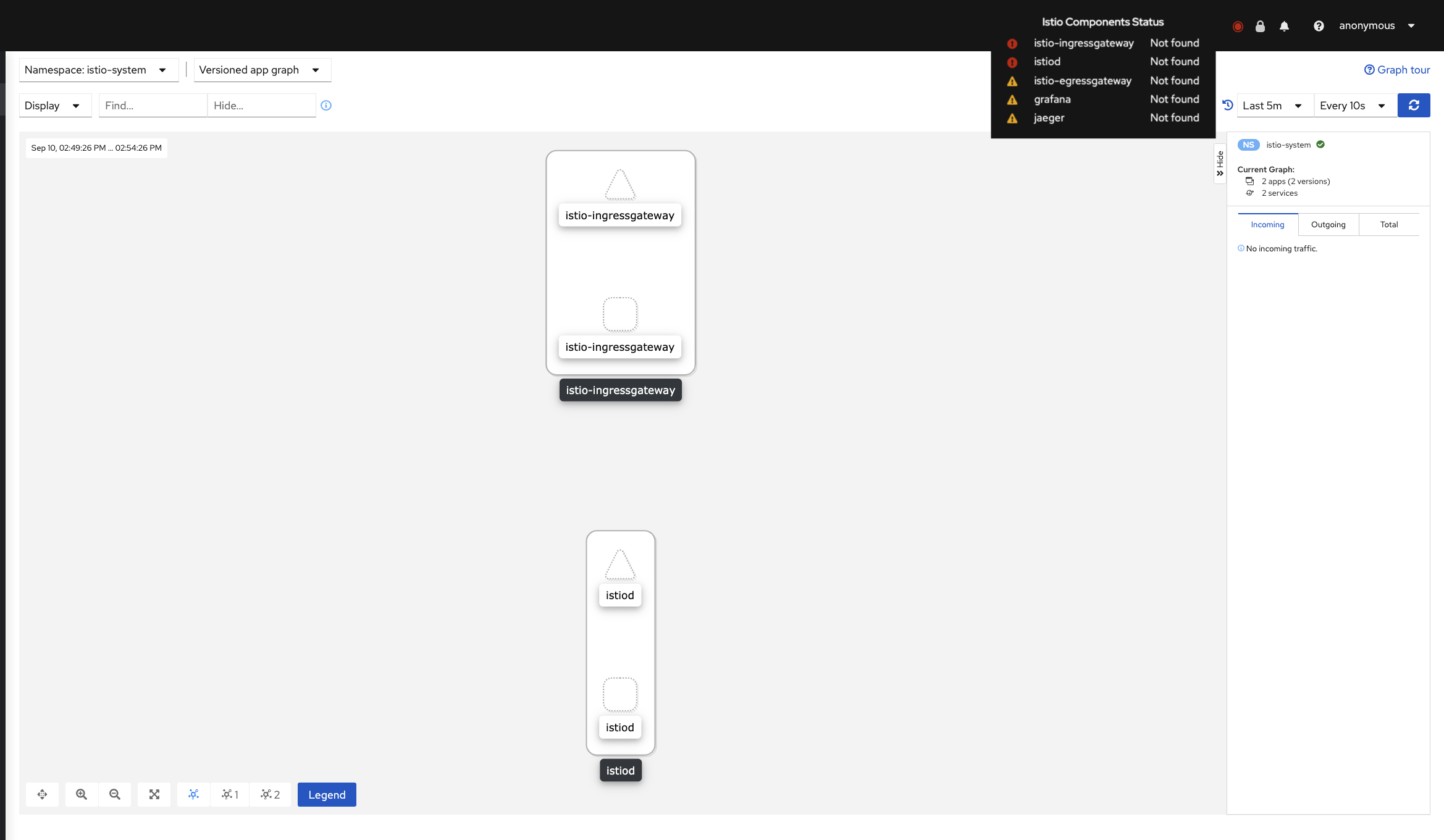Screen dimensions: 1444x840
Task: Click the zoom out magnifier icon
Action: tap(114, 794)
